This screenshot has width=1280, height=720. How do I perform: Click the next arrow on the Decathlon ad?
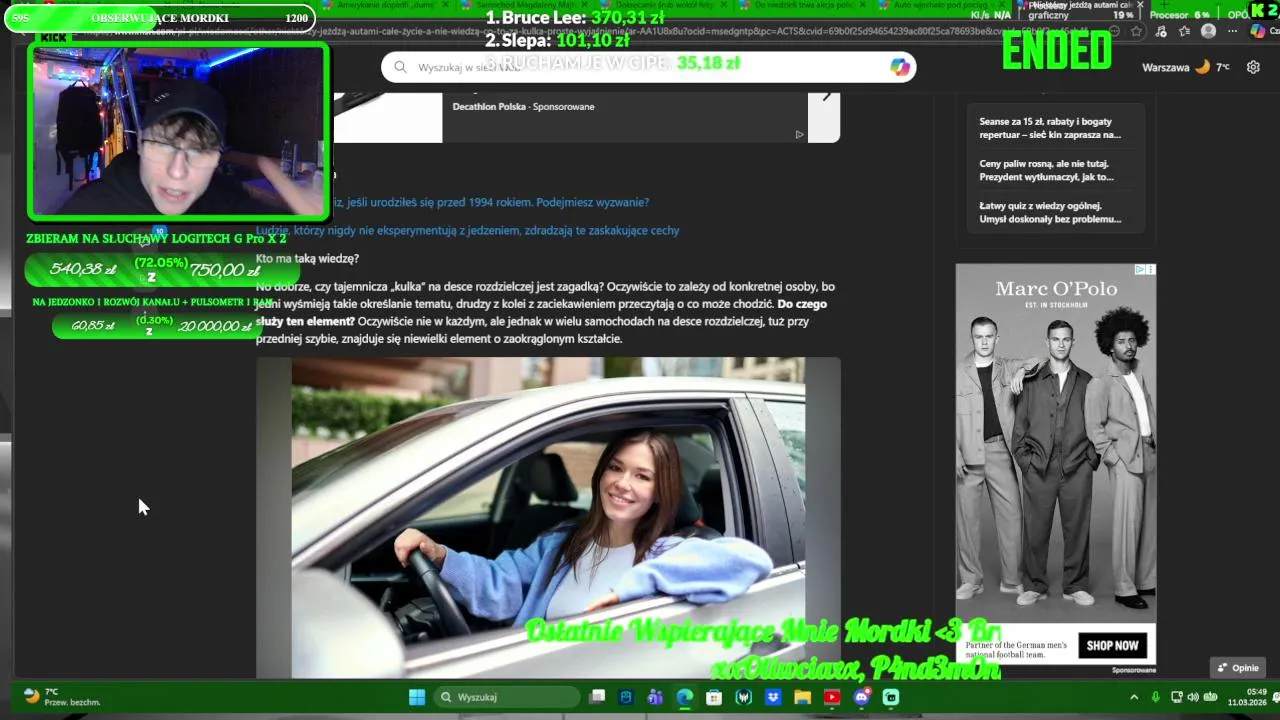coord(825,97)
